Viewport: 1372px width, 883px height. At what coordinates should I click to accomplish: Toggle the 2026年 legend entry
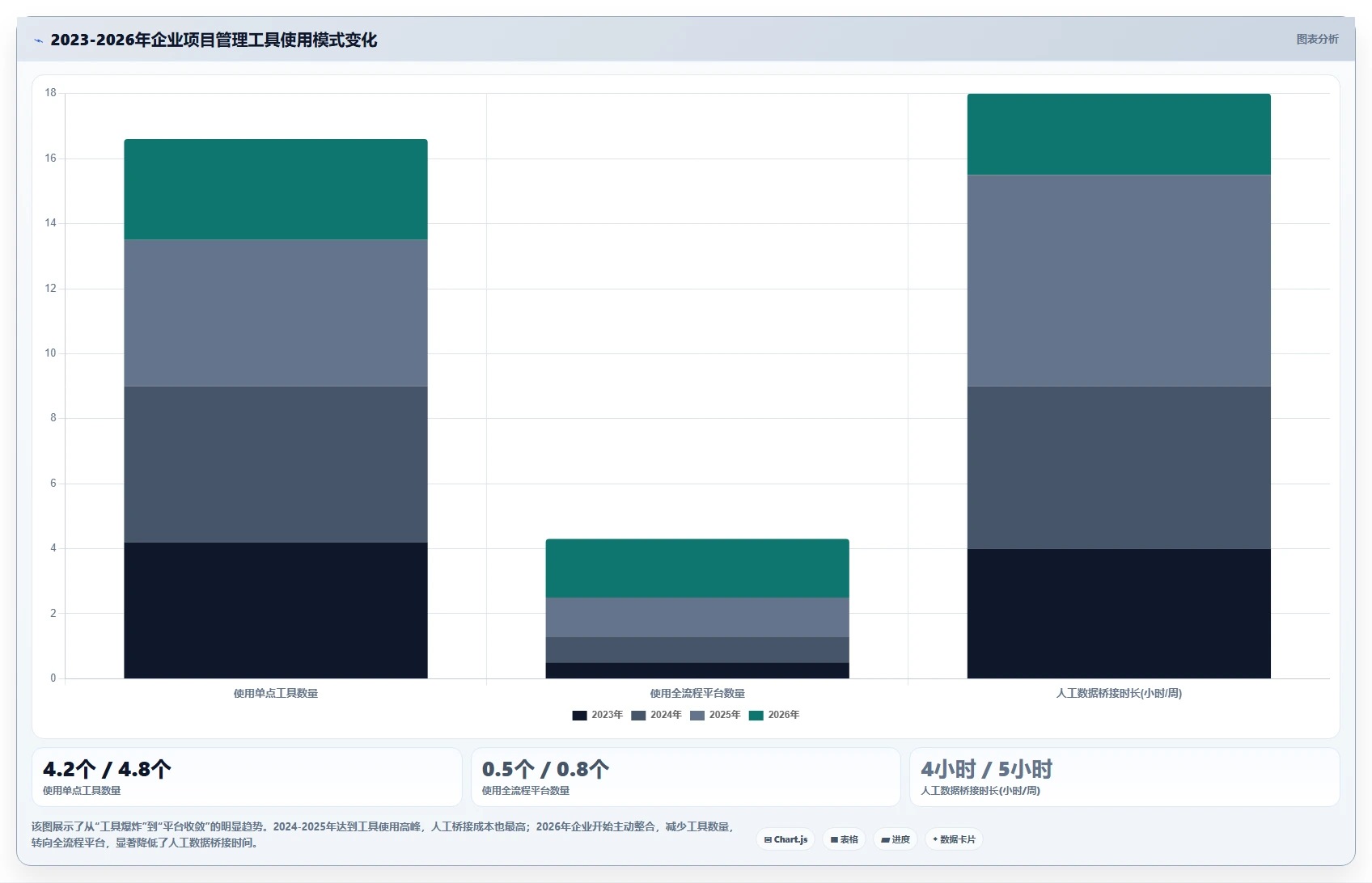774,715
